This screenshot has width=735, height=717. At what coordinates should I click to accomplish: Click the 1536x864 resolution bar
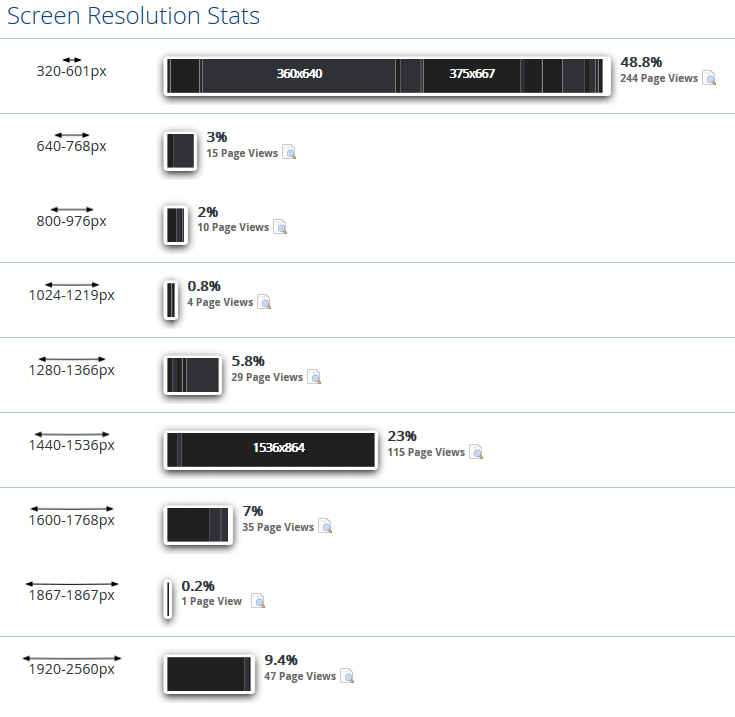click(x=278, y=449)
